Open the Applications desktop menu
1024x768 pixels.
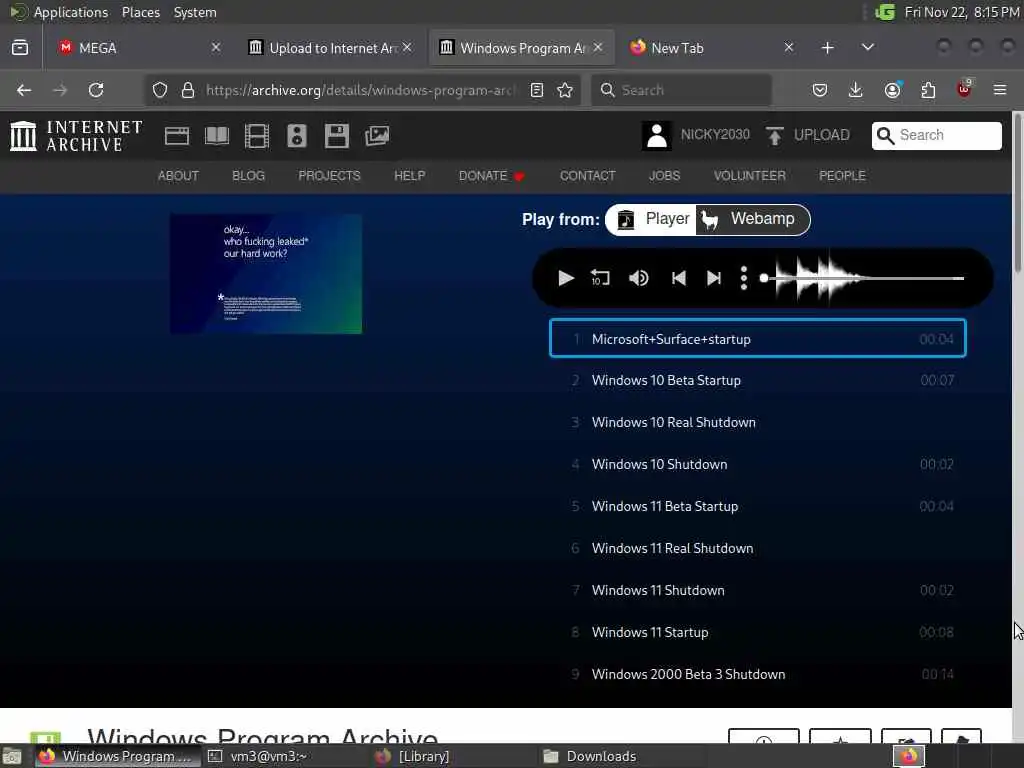pyautogui.click(x=71, y=12)
